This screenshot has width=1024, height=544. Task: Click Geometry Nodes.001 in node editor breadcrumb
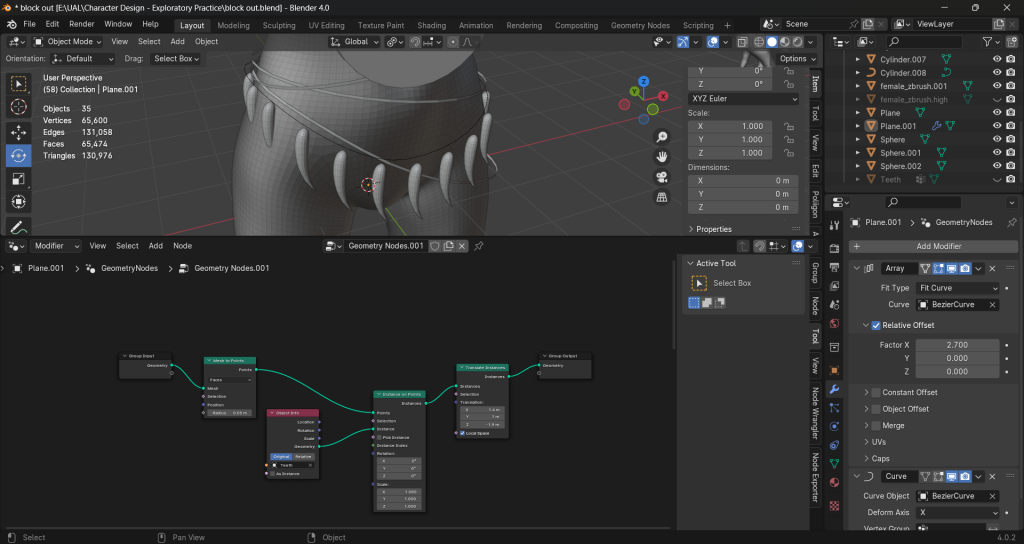click(x=231, y=268)
